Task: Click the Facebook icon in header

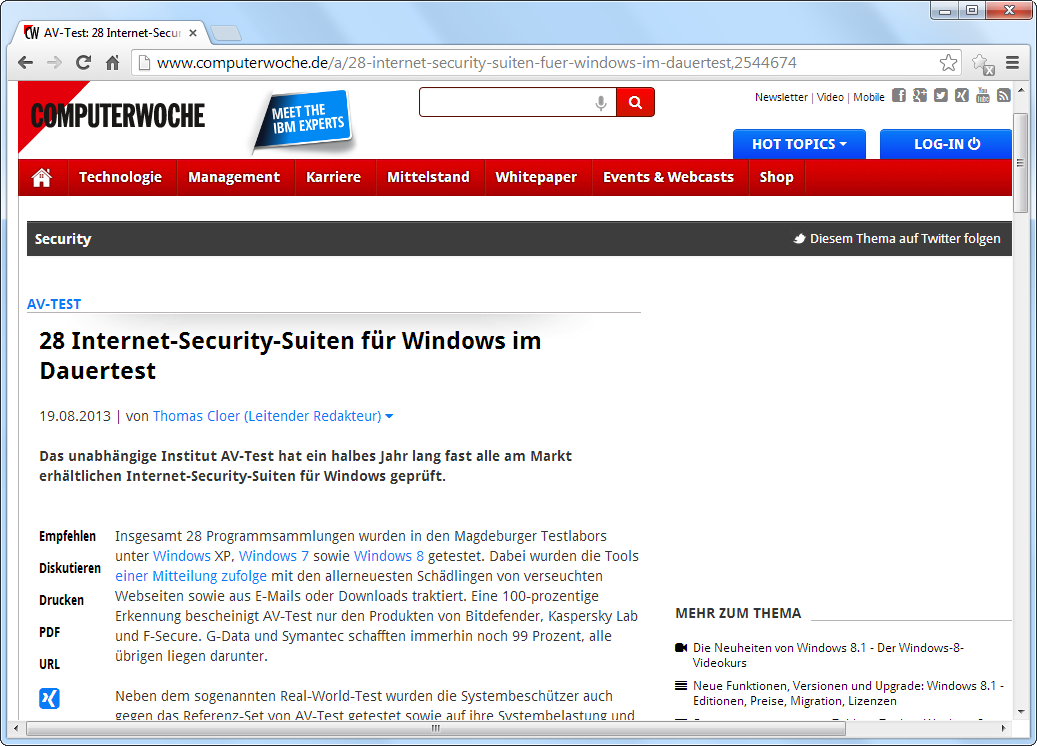Action: click(898, 96)
